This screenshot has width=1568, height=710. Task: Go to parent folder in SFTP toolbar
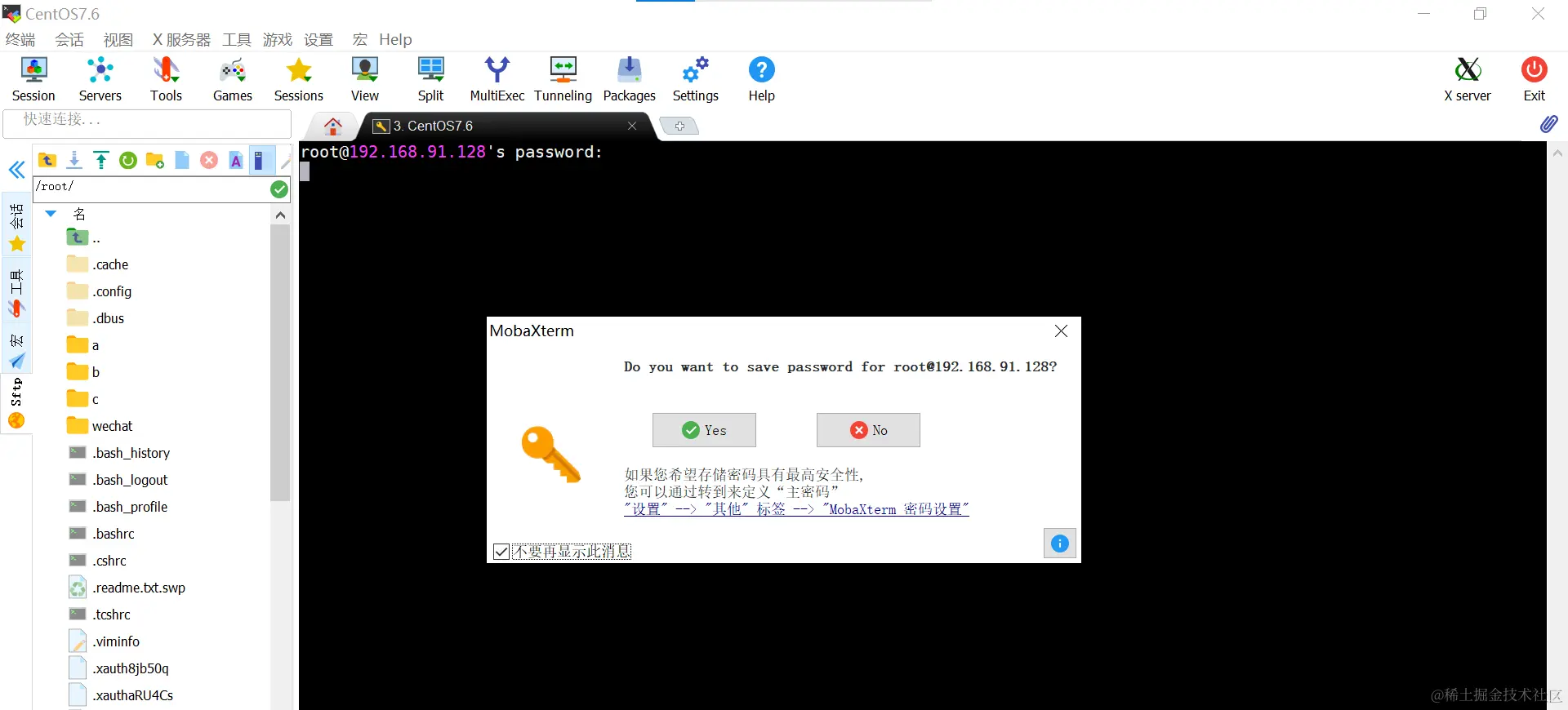pyautogui.click(x=47, y=160)
